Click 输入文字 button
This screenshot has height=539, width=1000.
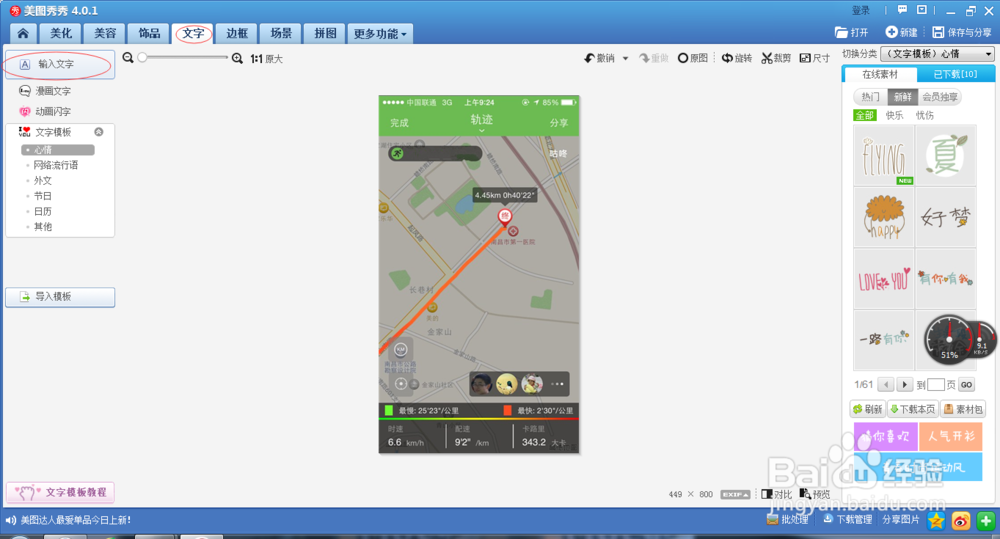[60, 64]
